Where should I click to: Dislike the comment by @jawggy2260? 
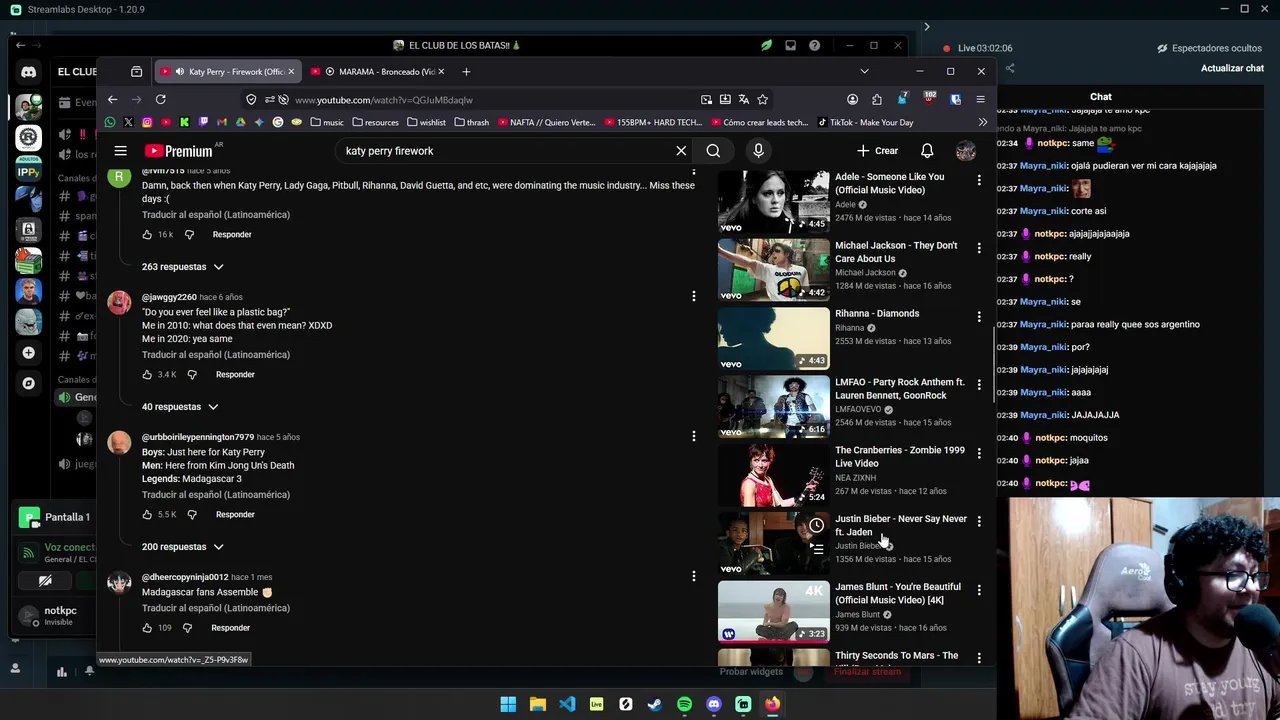[192, 375]
